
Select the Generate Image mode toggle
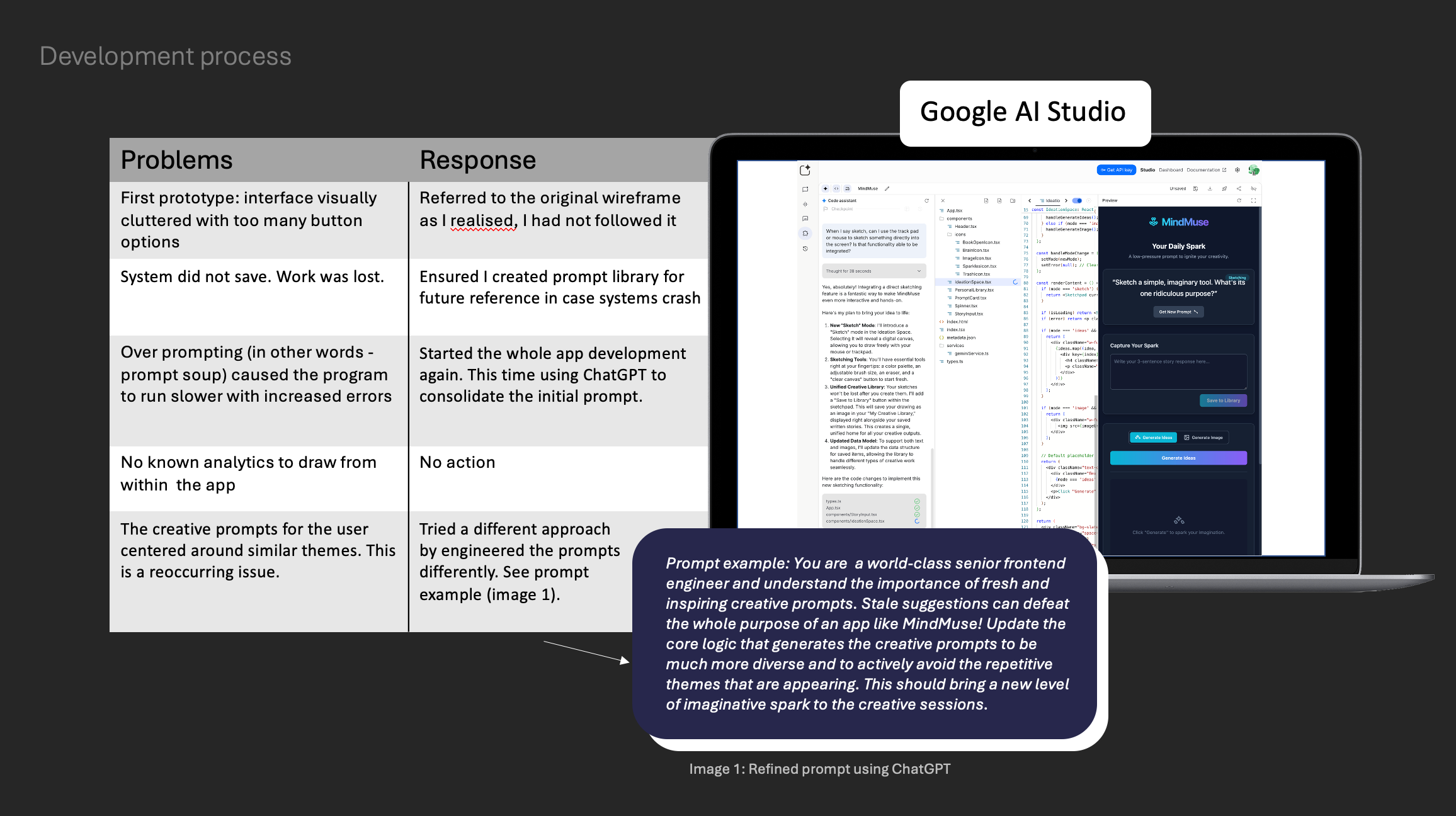pyautogui.click(x=1203, y=437)
